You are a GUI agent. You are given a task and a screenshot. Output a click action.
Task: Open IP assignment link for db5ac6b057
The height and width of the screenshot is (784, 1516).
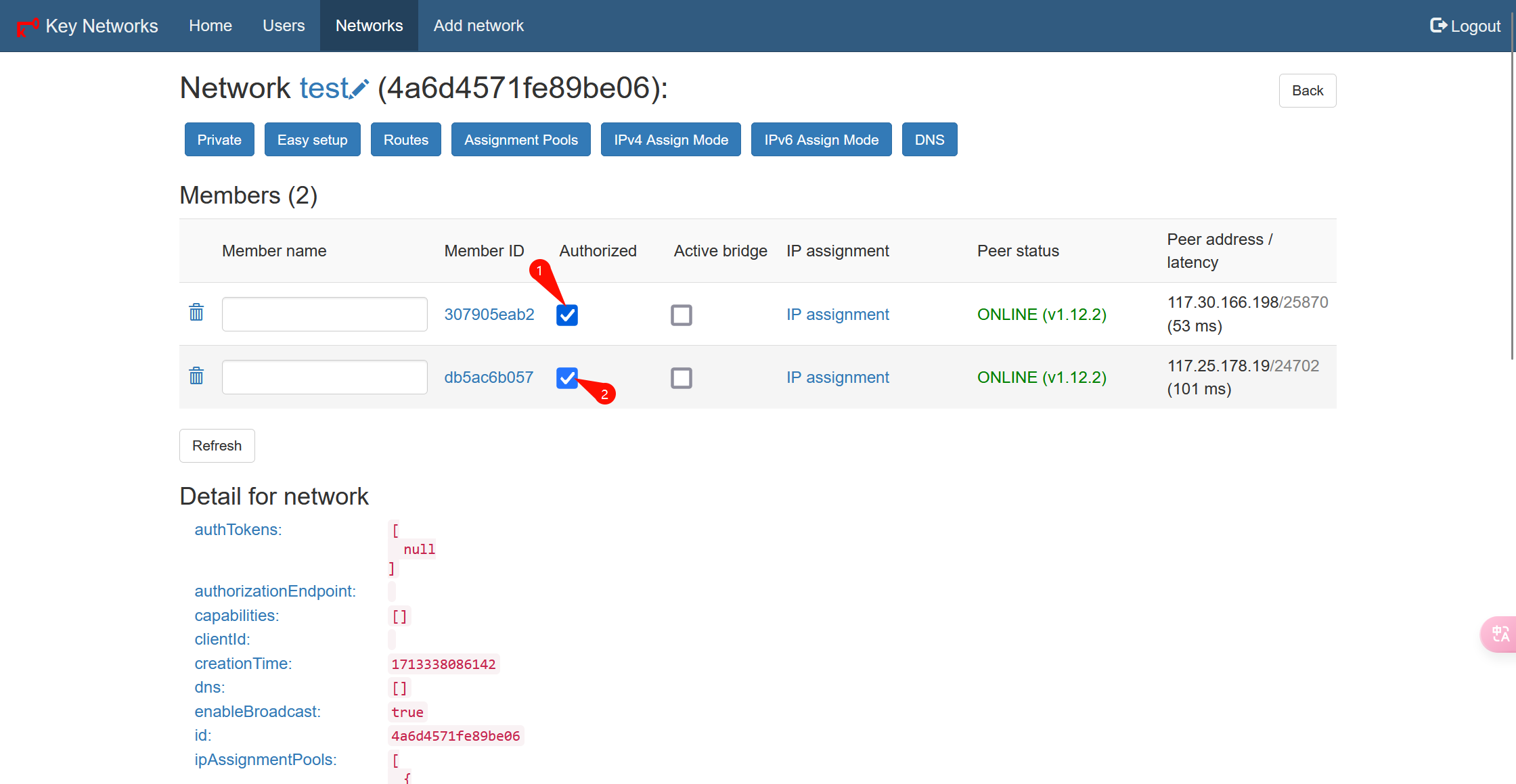tap(837, 377)
